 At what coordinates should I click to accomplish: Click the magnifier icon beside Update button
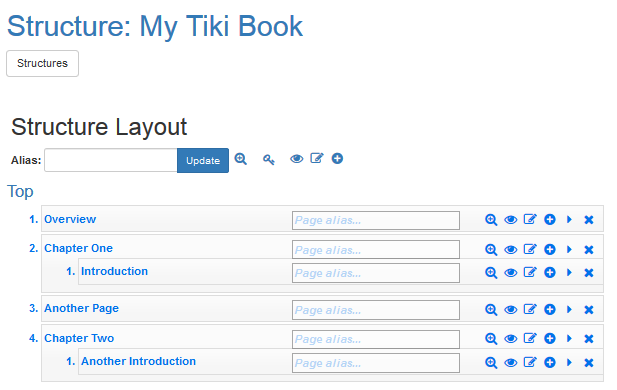(240, 159)
